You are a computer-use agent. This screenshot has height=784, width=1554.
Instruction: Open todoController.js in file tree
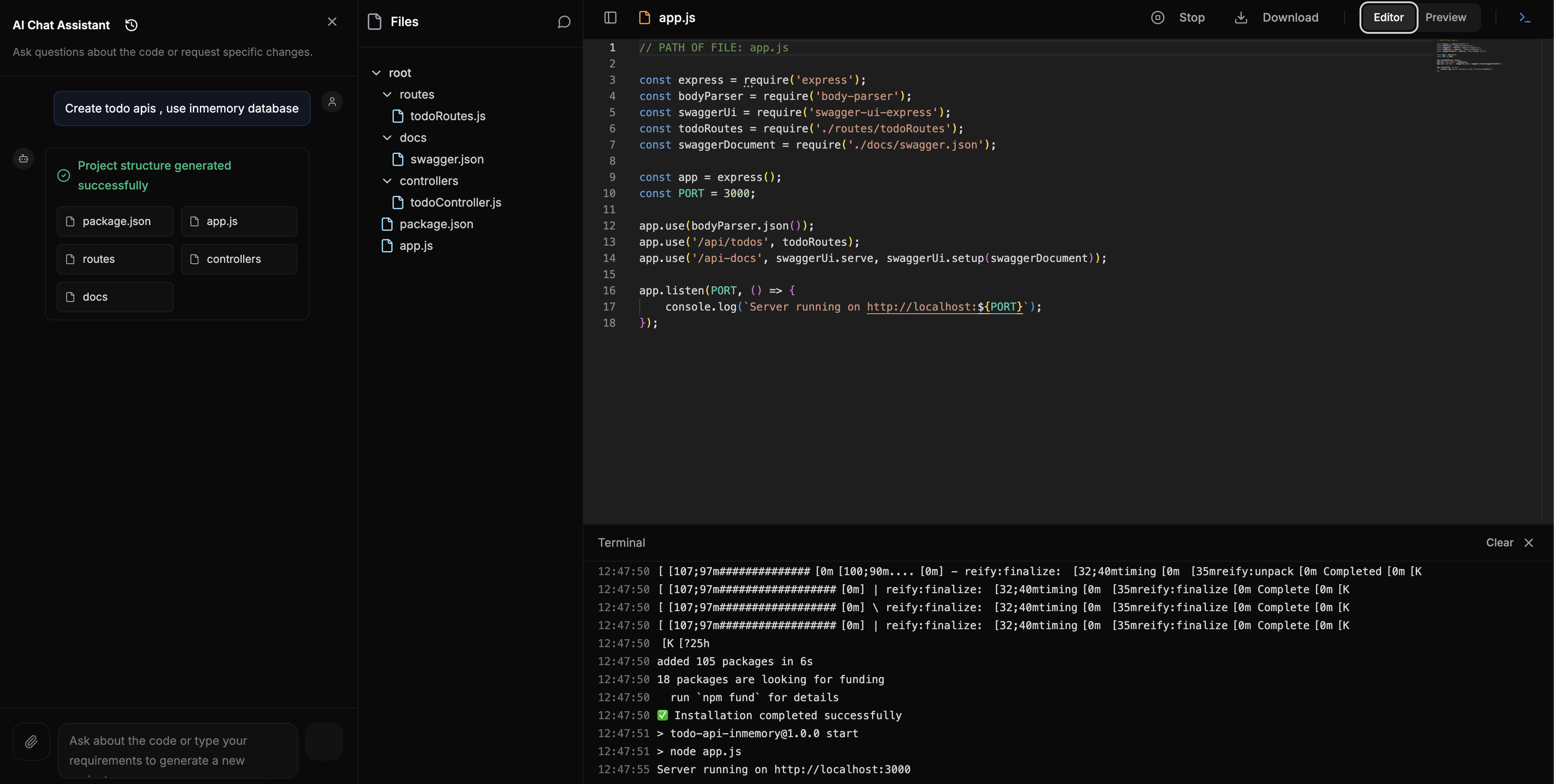pos(456,203)
